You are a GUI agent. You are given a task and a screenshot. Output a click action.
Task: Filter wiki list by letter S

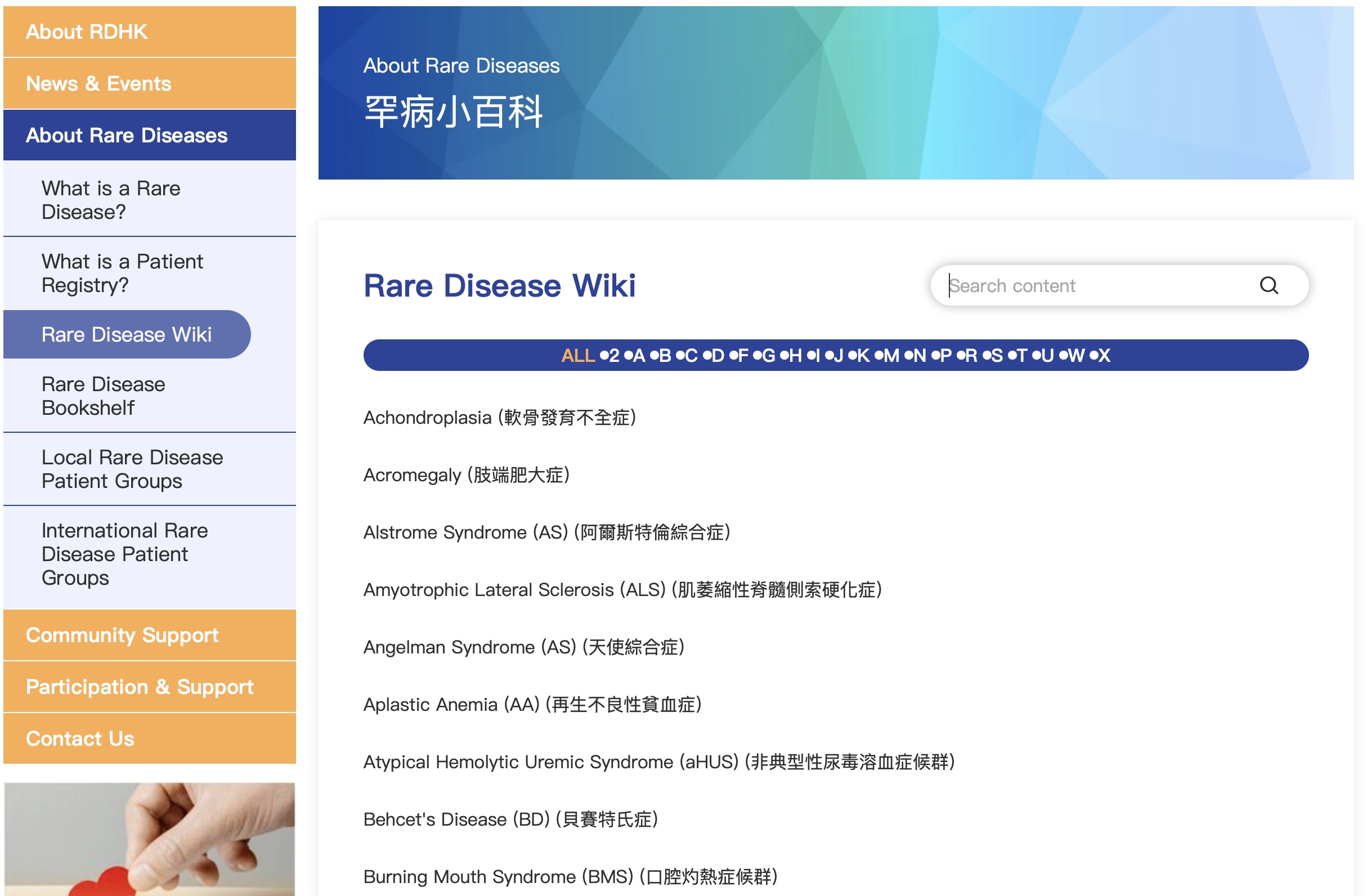pos(997,355)
